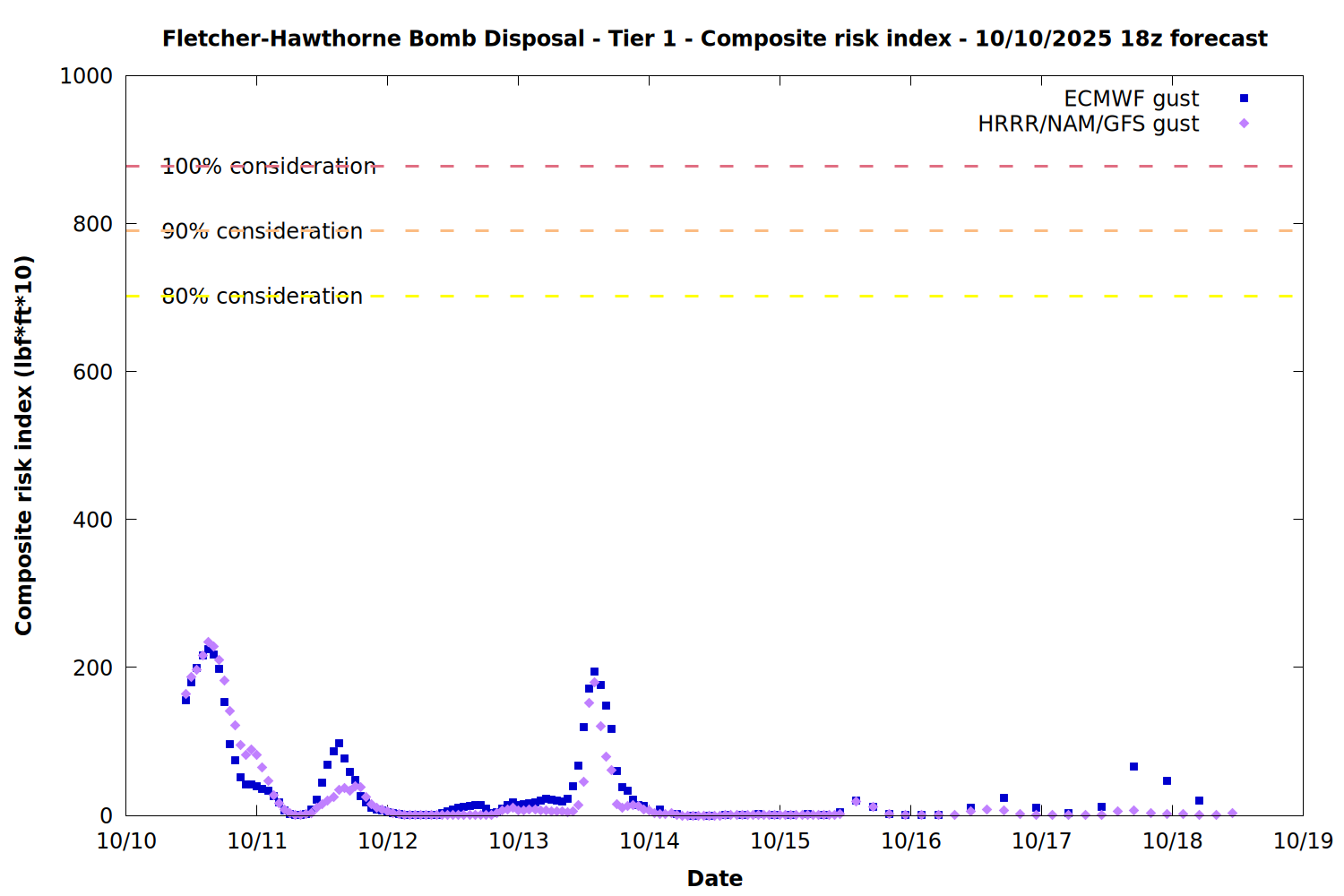Screen dimensions: 1344x896
Task: Click the highest ECMWF point after 10/13
Action: (594, 672)
